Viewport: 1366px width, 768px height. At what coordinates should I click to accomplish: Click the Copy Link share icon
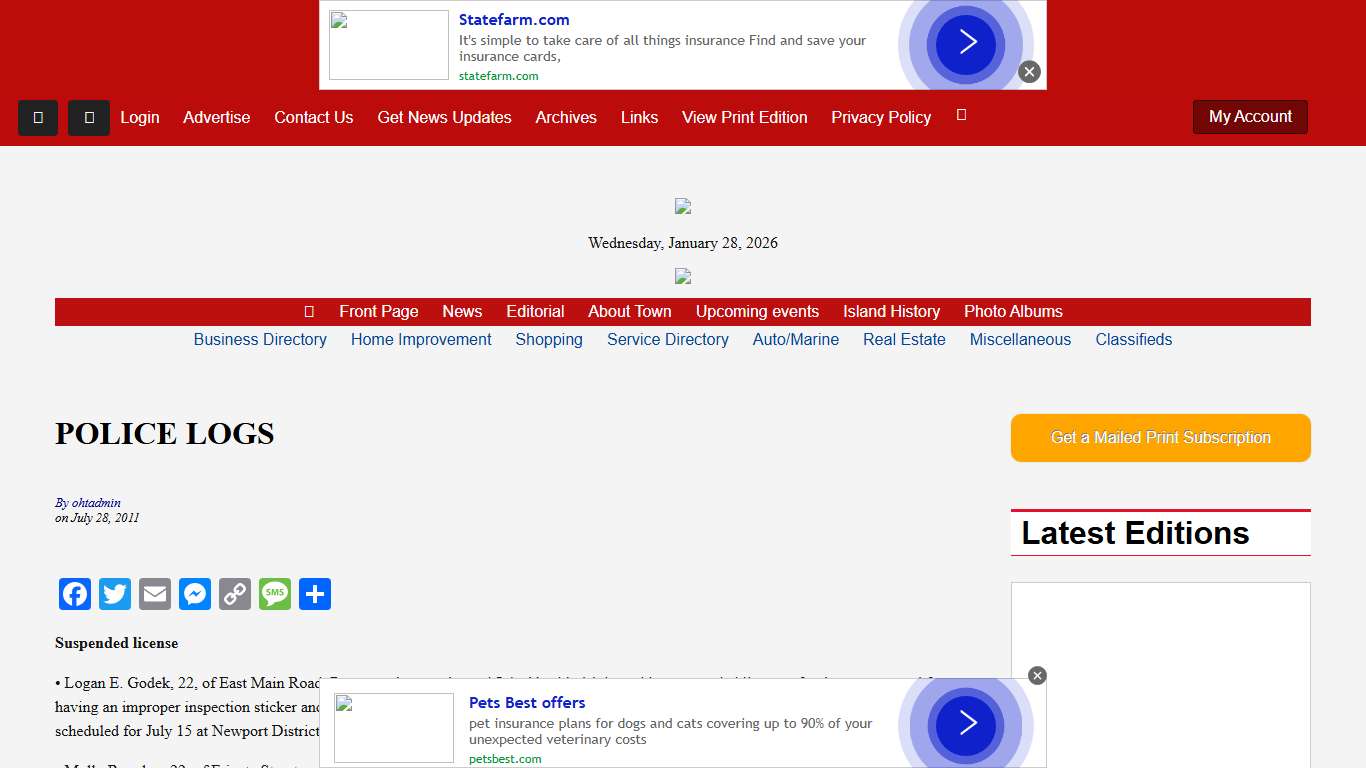click(x=235, y=594)
